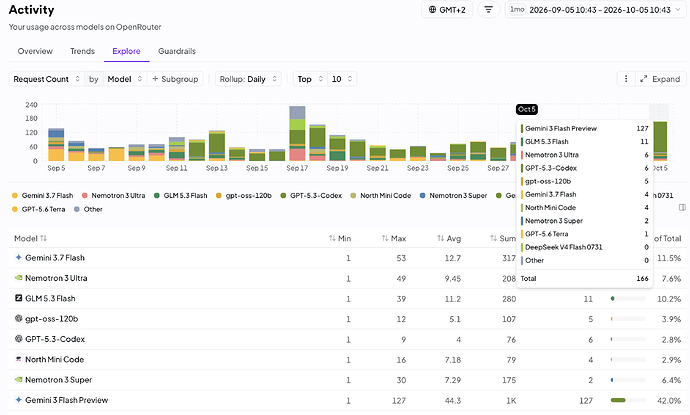The image size is (690, 415).
Task: Toggle the Gemini 3.7 Flash legend entry
Action: click(x=43, y=195)
